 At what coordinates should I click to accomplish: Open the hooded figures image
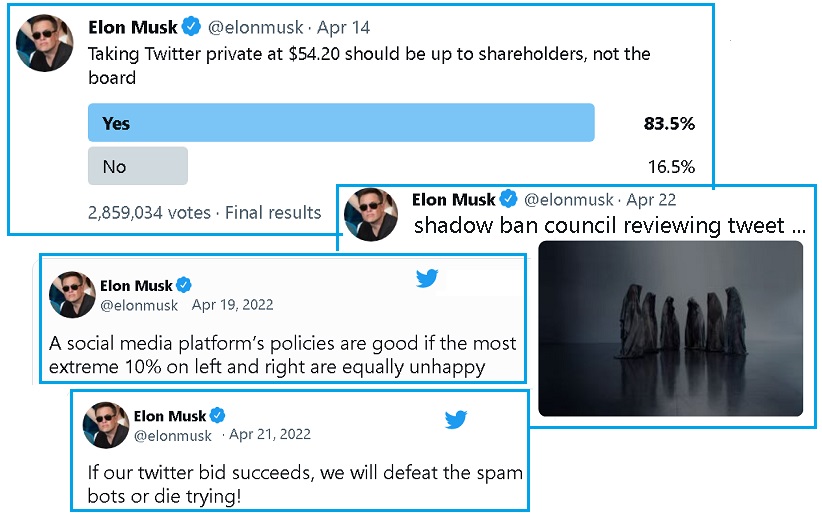(x=670, y=327)
